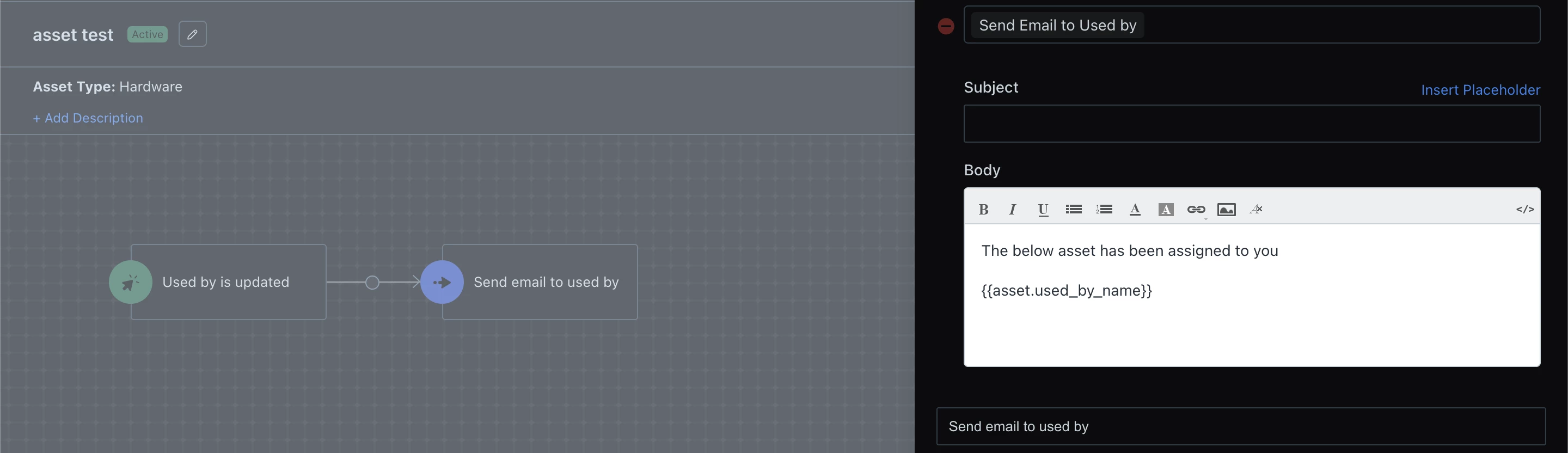The height and width of the screenshot is (453, 1568).
Task: Click the Asset Type: Hardware text
Action: coord(108,87)
